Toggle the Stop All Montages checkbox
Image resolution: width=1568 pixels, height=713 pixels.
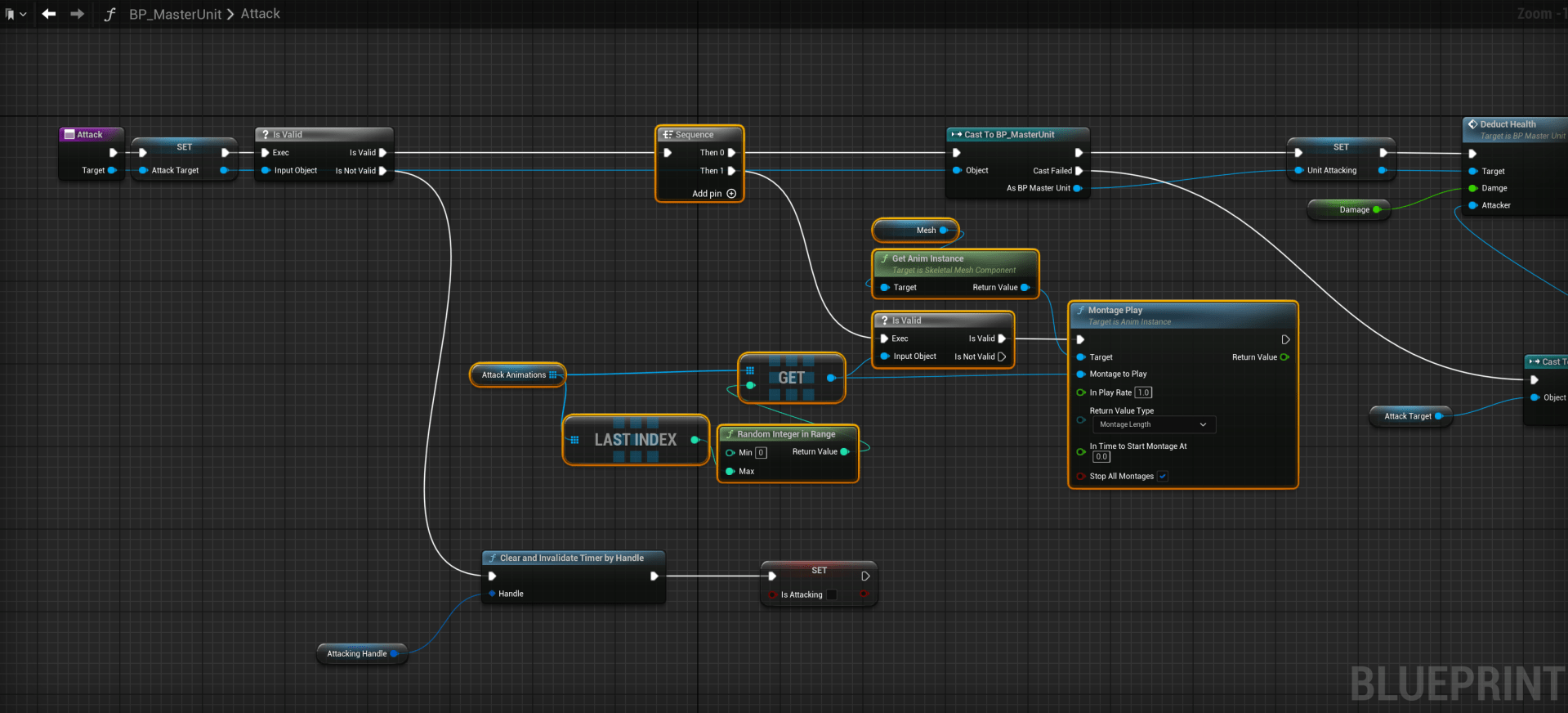coord(1162,476)
